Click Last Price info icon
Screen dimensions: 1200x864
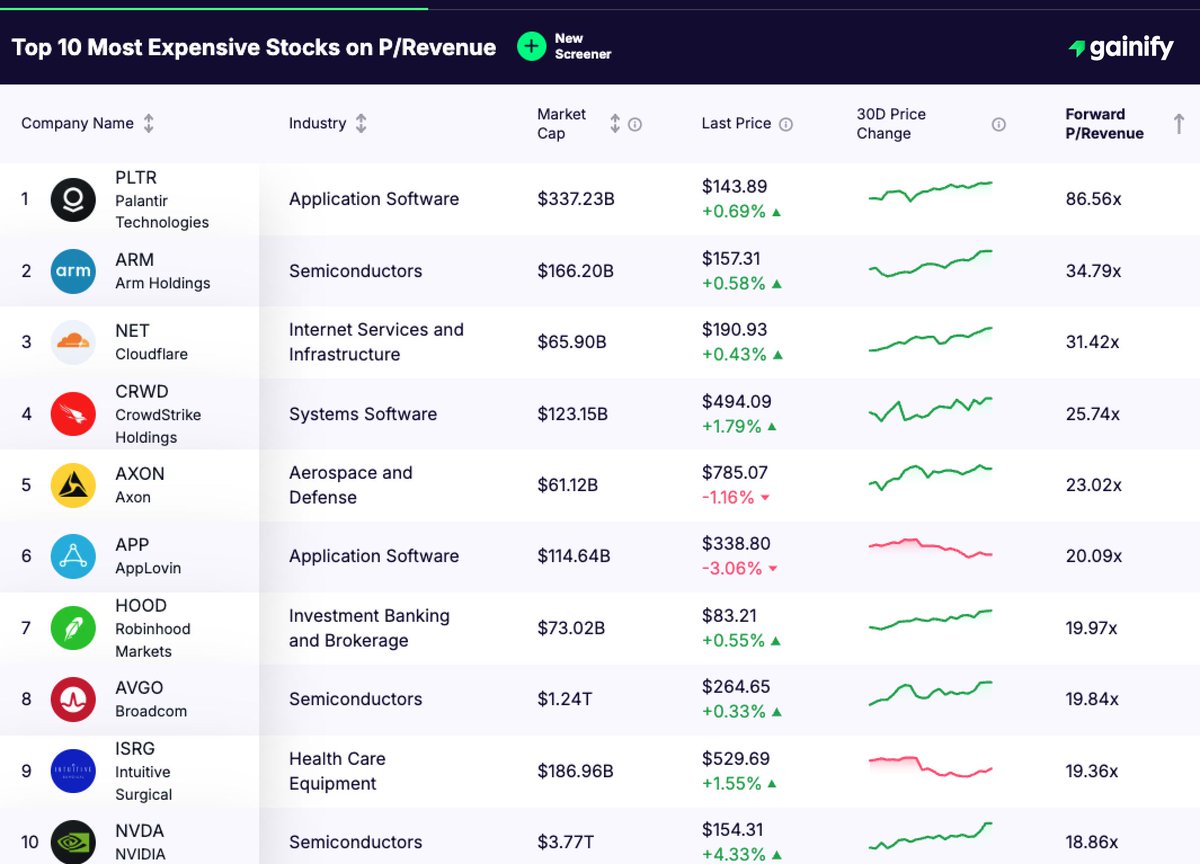pos(786,124)
